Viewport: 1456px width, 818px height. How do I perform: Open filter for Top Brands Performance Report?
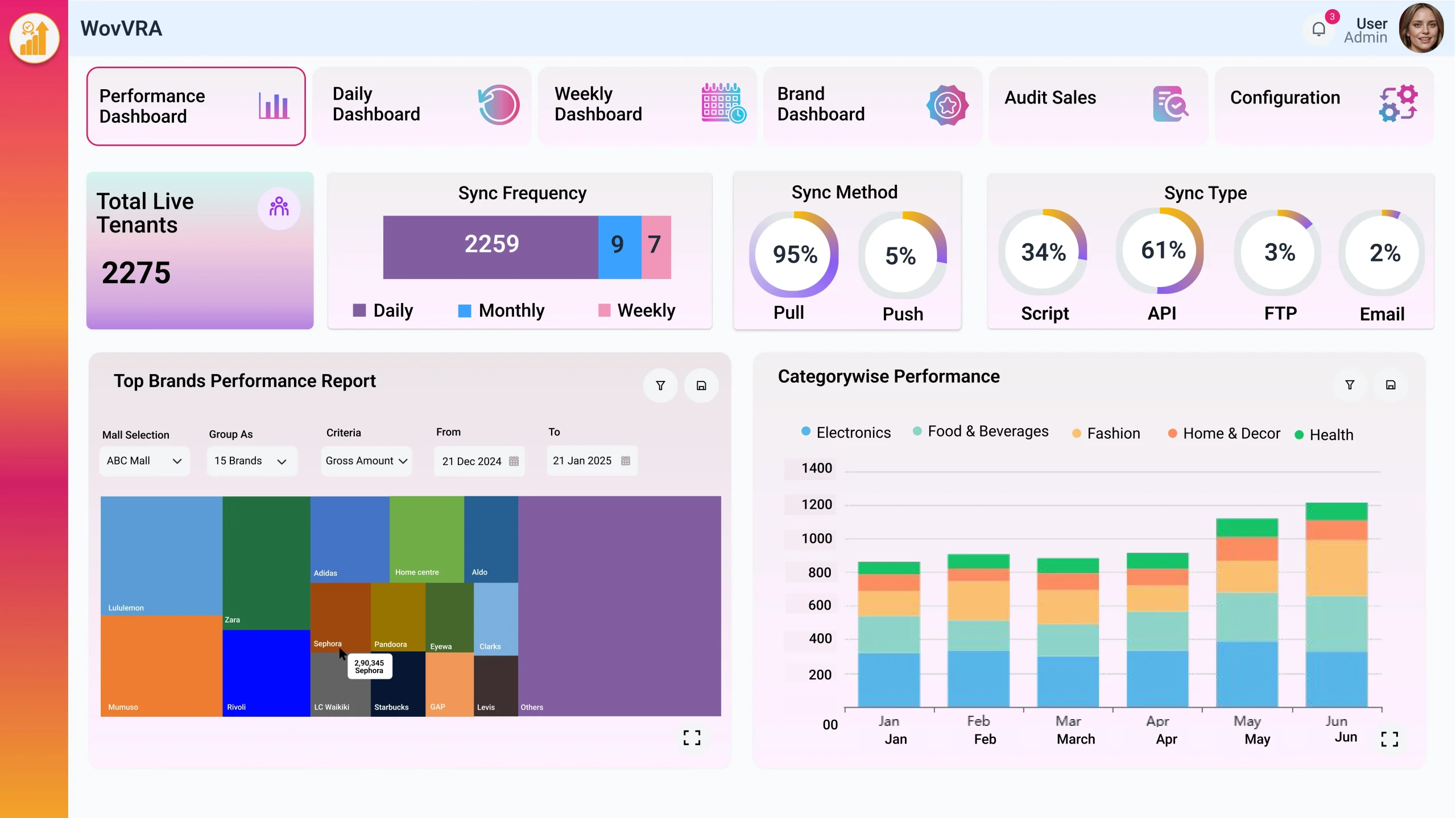660,386
